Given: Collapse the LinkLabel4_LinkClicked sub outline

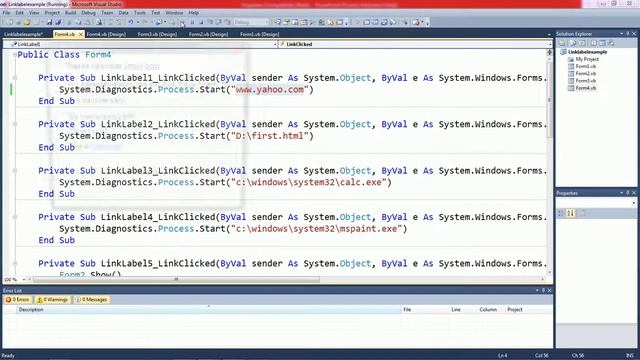Looking at the screenshot, I should [x=15, y=217].
